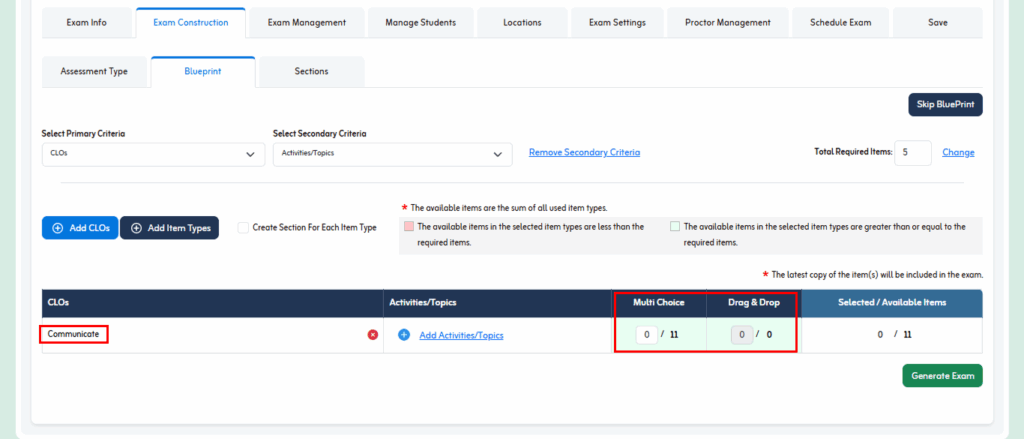
Task: Click the Multi Choice count input box
Action: pyautogui.click(x=646, y=334)
